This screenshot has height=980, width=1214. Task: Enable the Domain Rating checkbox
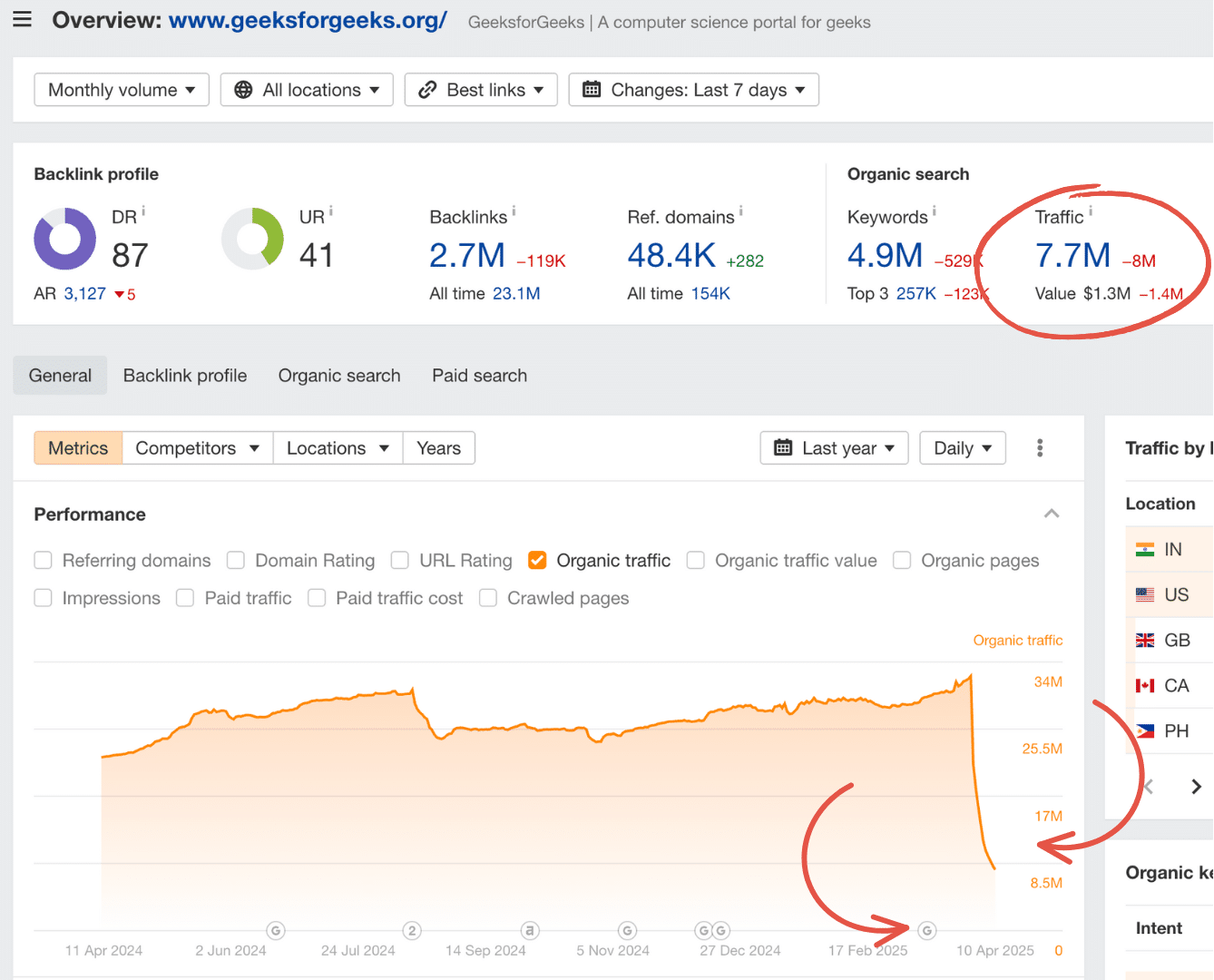tap(236, 561)
